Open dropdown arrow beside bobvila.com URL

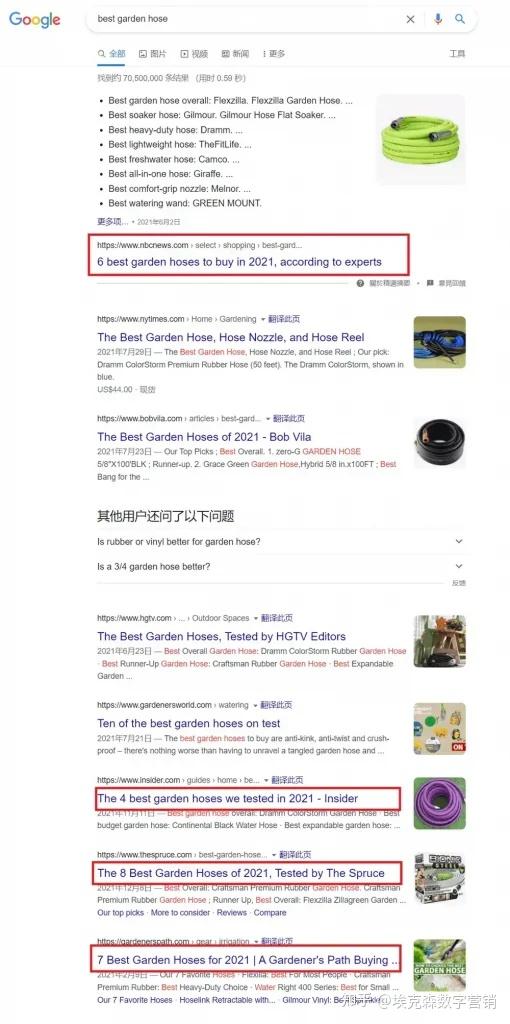click(x=268, y=419)
